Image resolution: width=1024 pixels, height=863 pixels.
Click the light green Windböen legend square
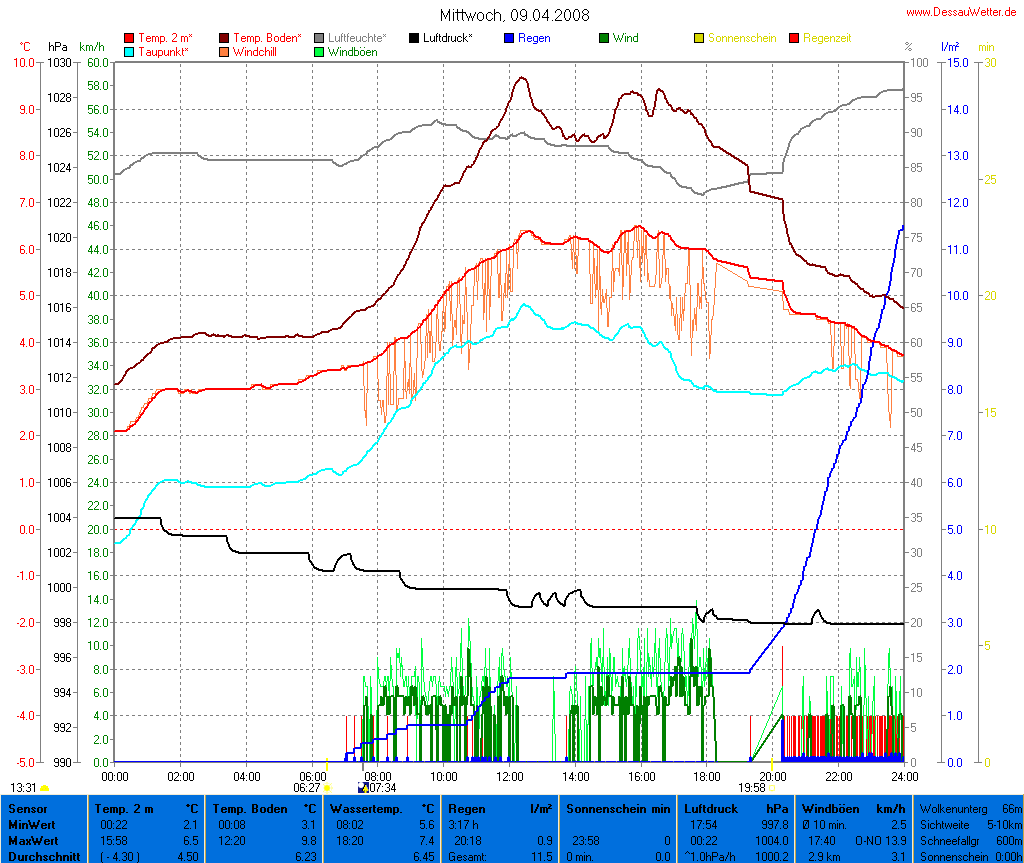[319, 52]
